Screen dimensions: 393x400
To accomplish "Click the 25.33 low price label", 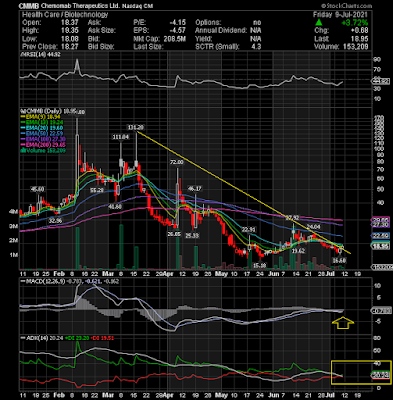I will [x=192, y=236].
